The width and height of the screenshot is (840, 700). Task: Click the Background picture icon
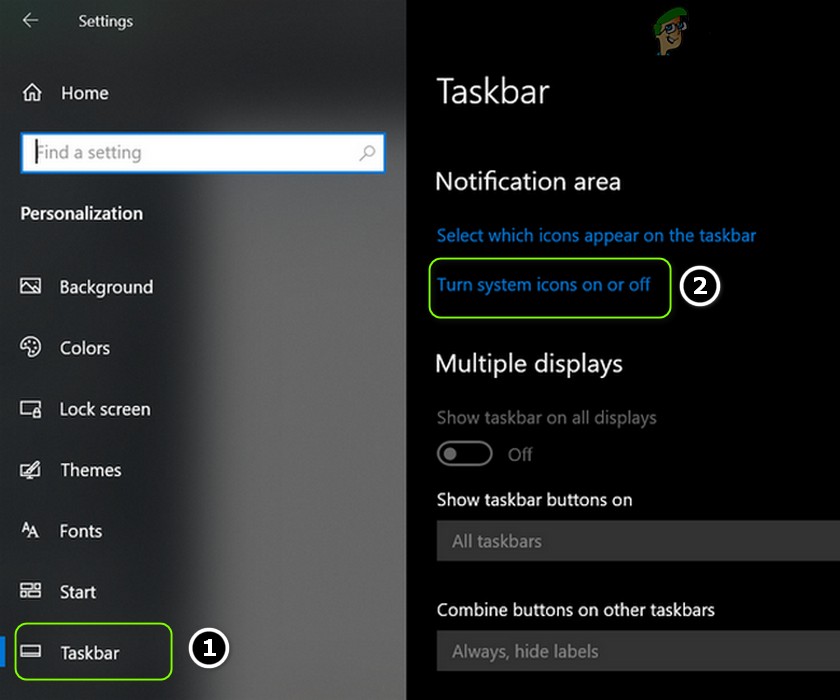click(x=31, y=287)
